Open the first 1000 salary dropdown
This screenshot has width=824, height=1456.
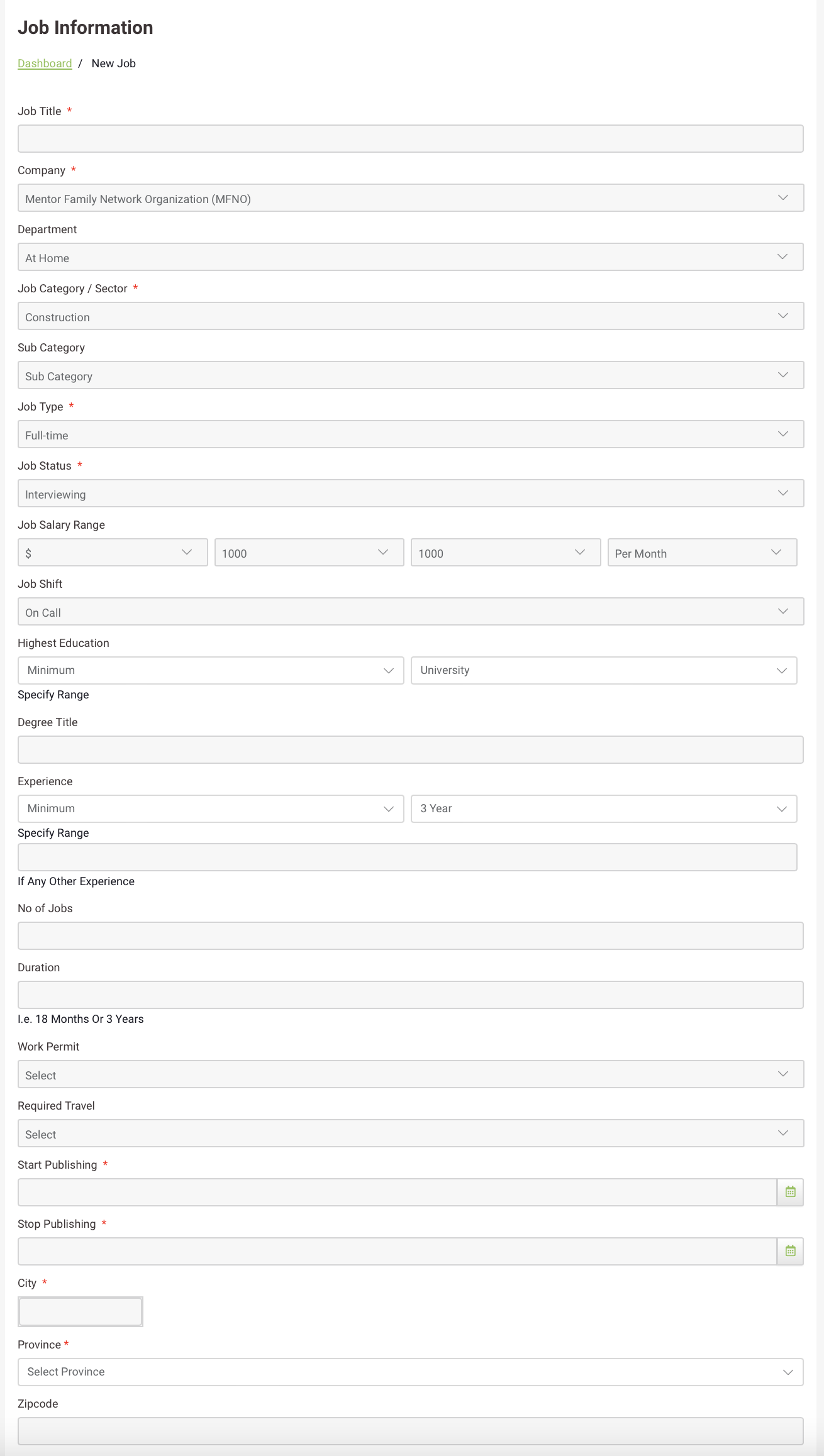[x=309, y=553]
